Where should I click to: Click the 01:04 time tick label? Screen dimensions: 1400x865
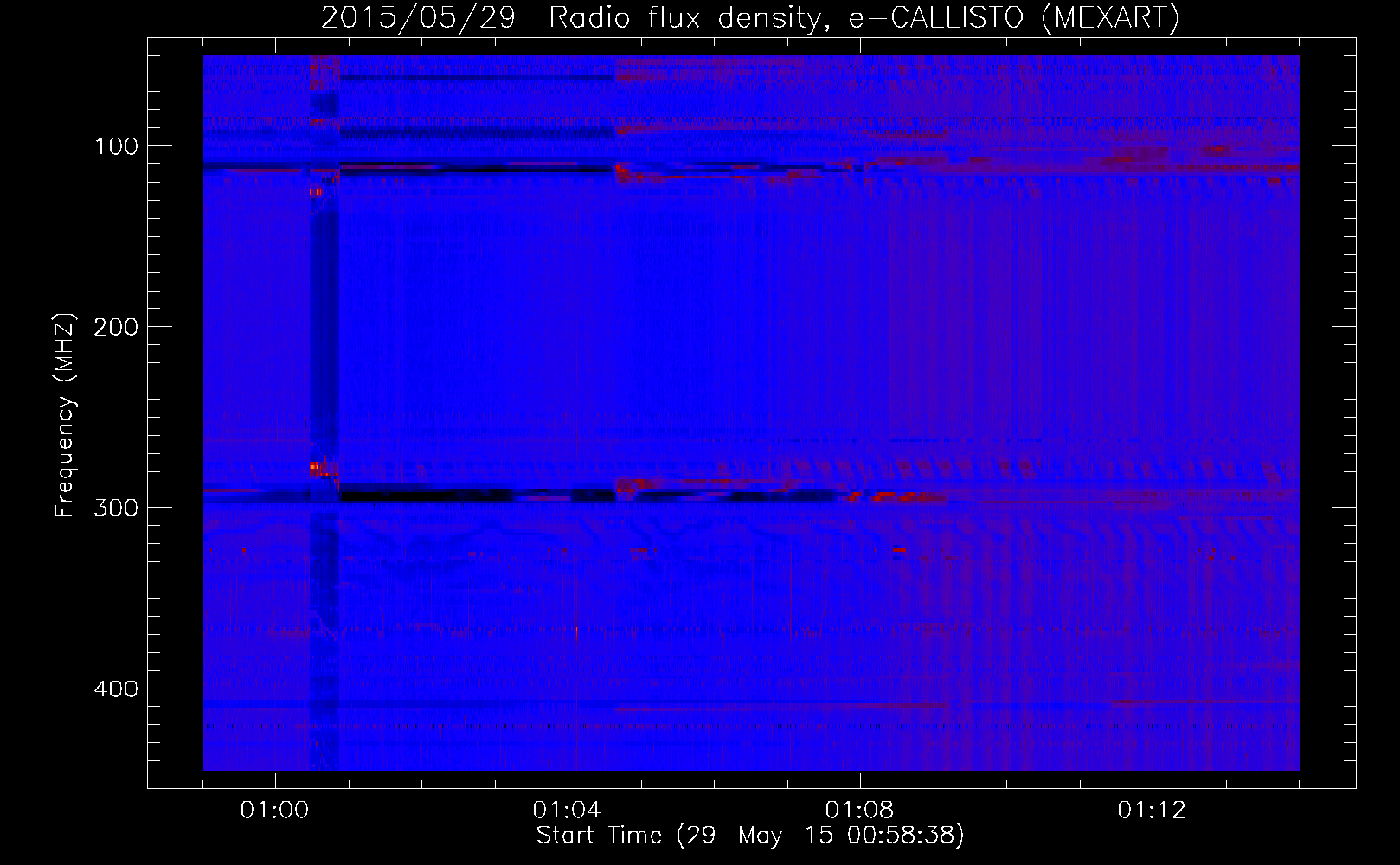[x=567, y=810]
